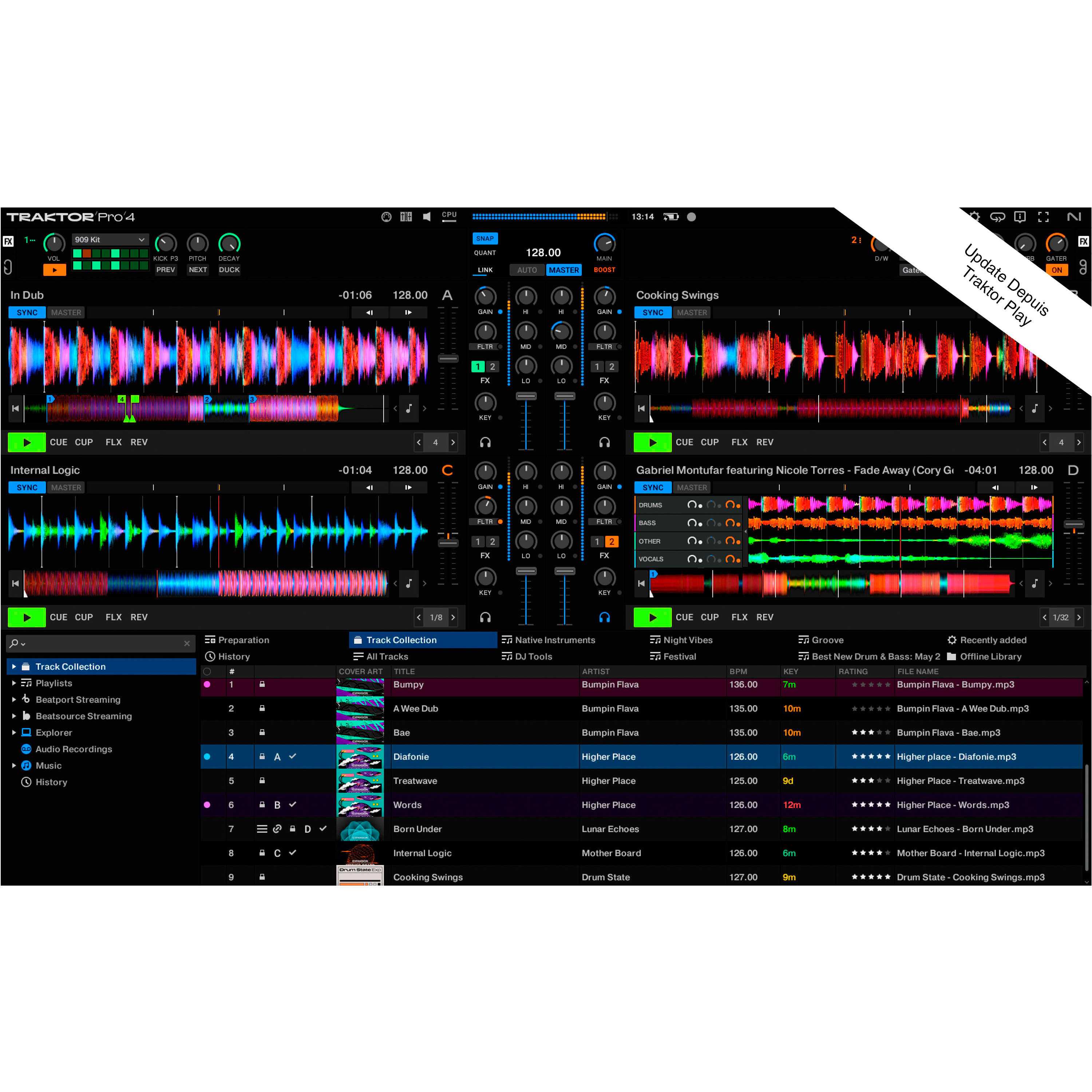
Task: Expand the Beatport Streaming node
Action: (x=14, y=699)
